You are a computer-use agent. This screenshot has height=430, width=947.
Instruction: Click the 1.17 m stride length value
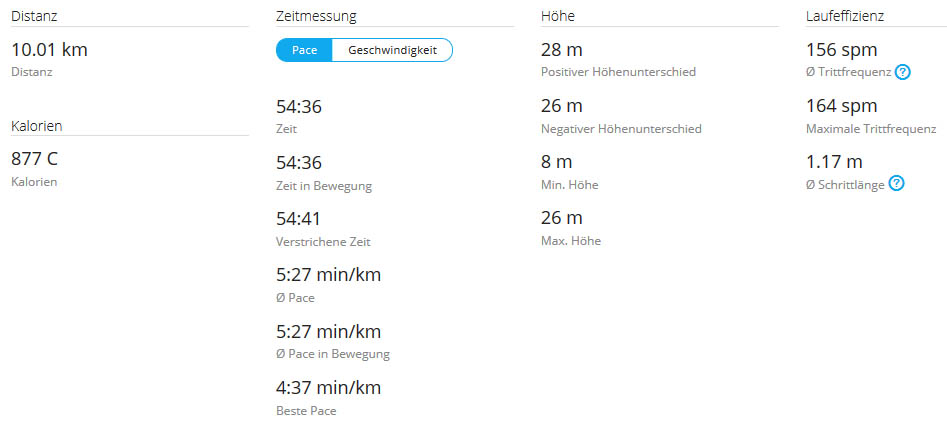[835, 162]
